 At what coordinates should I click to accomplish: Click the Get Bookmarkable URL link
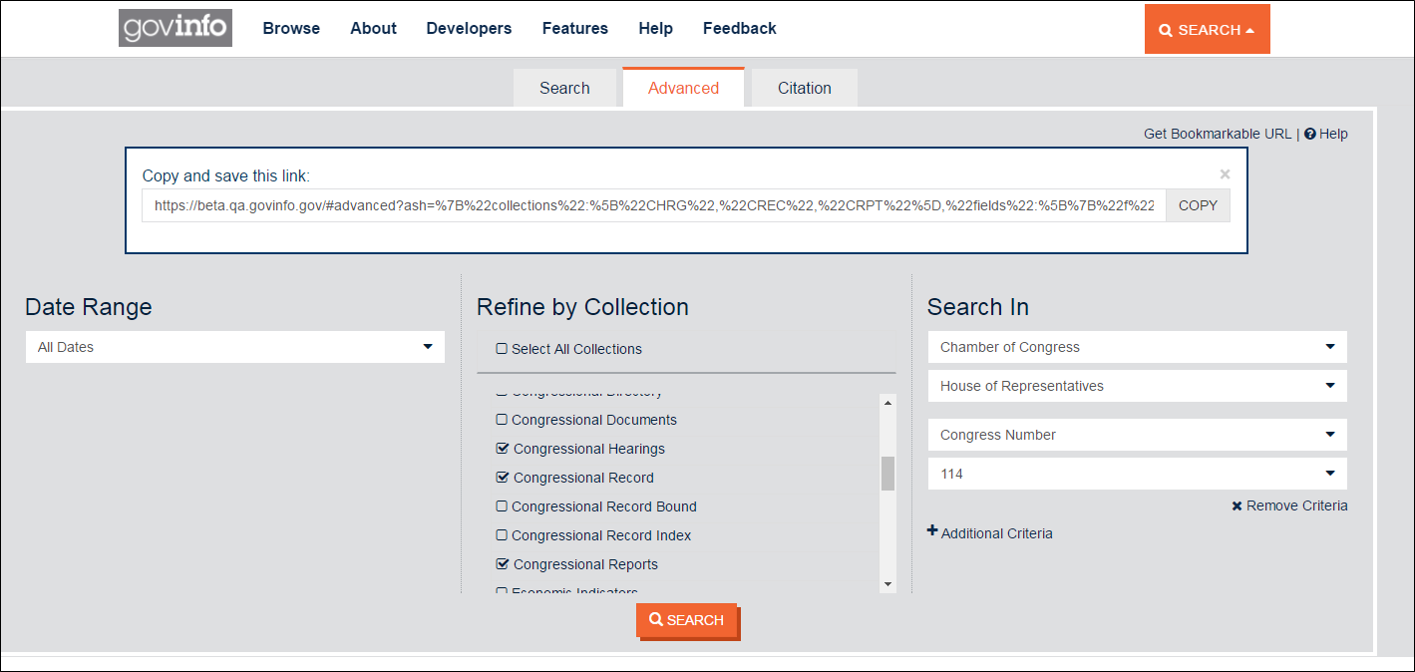point(1217,134)
